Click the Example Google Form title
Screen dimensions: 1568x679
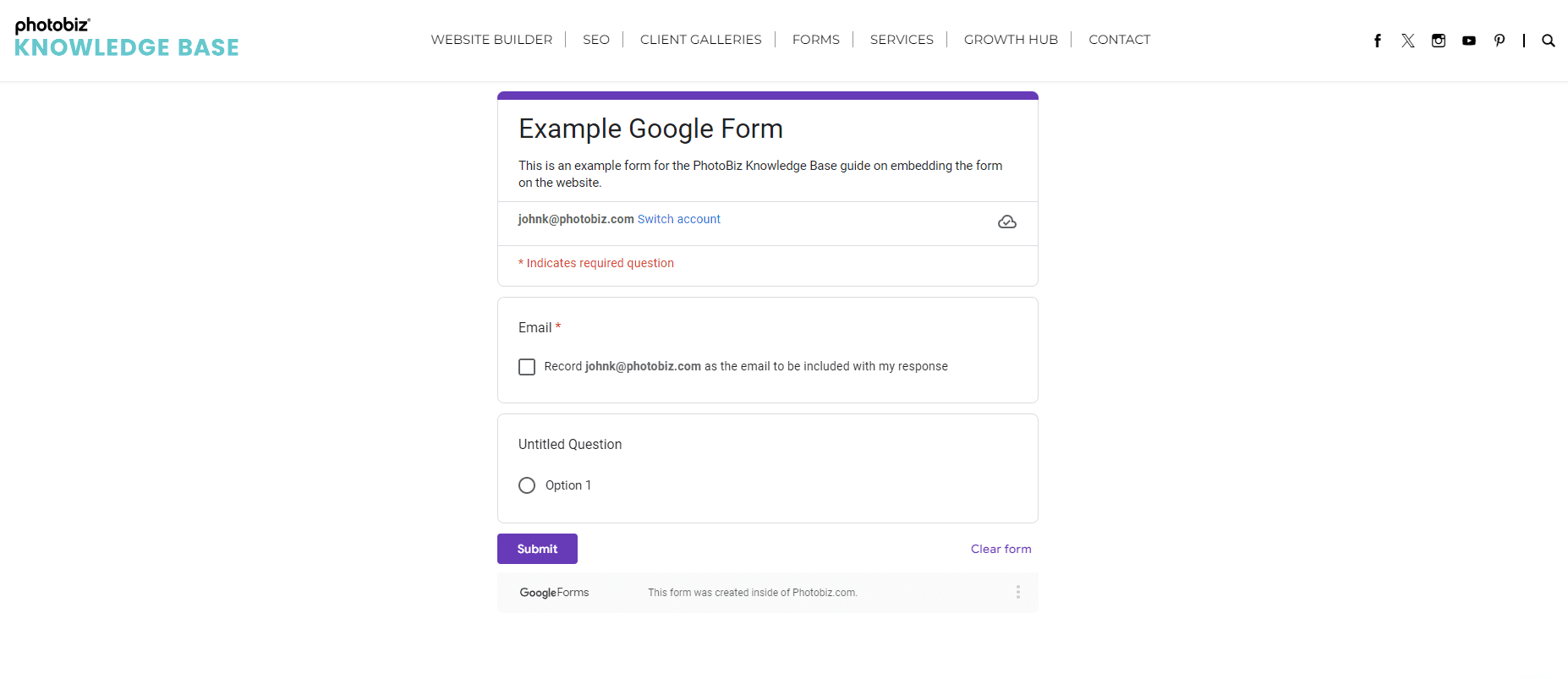[650, 129]
